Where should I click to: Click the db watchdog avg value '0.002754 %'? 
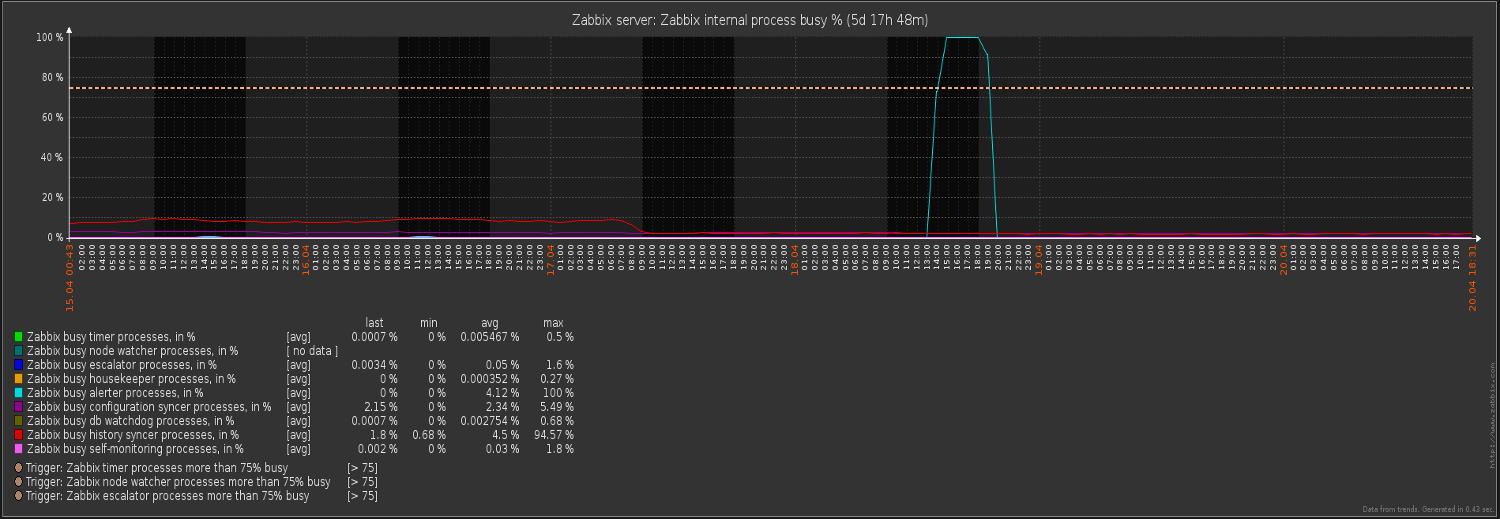490,421
